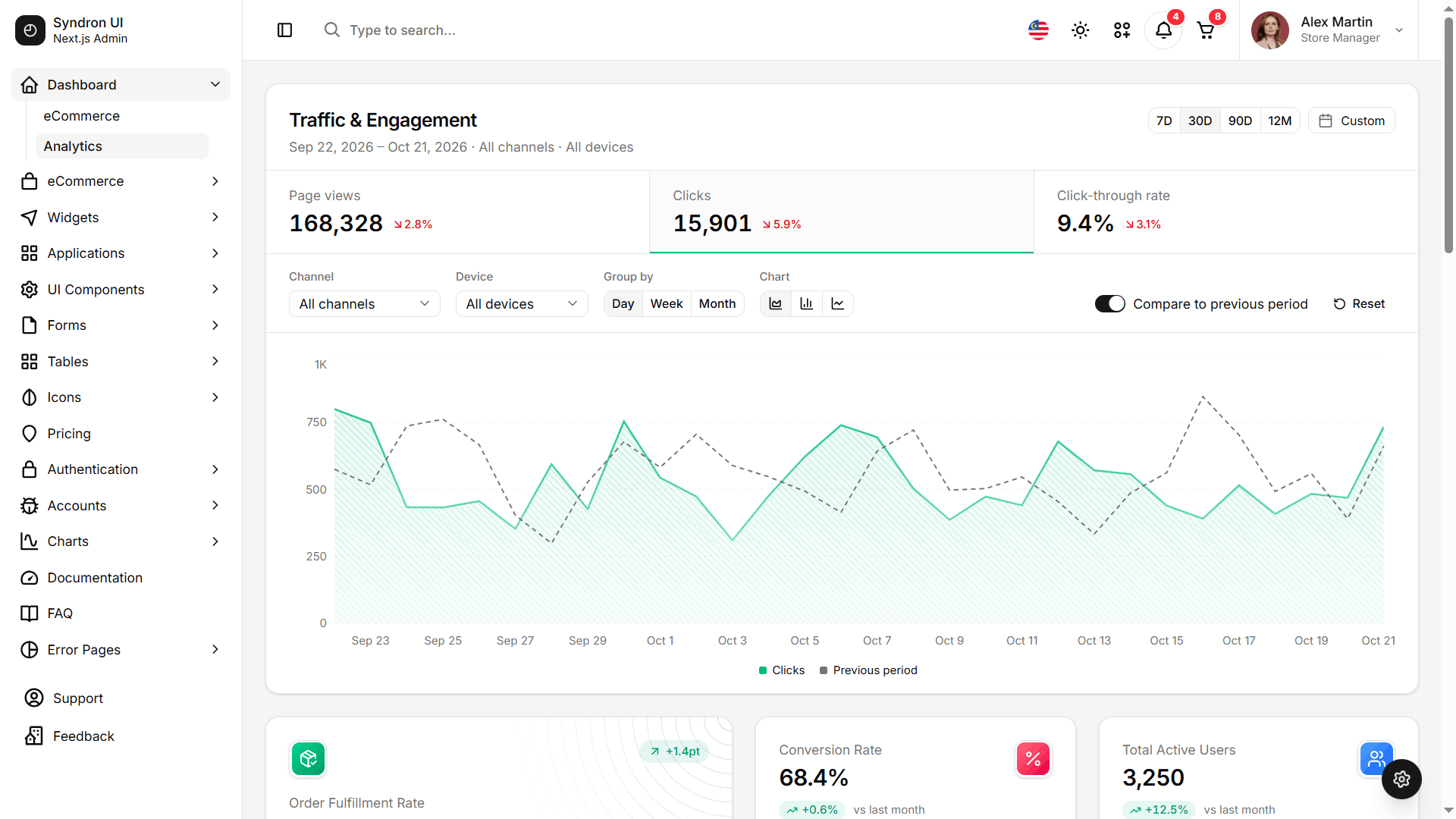Open the Pricing sidebar item

click(x=121, y=433)
